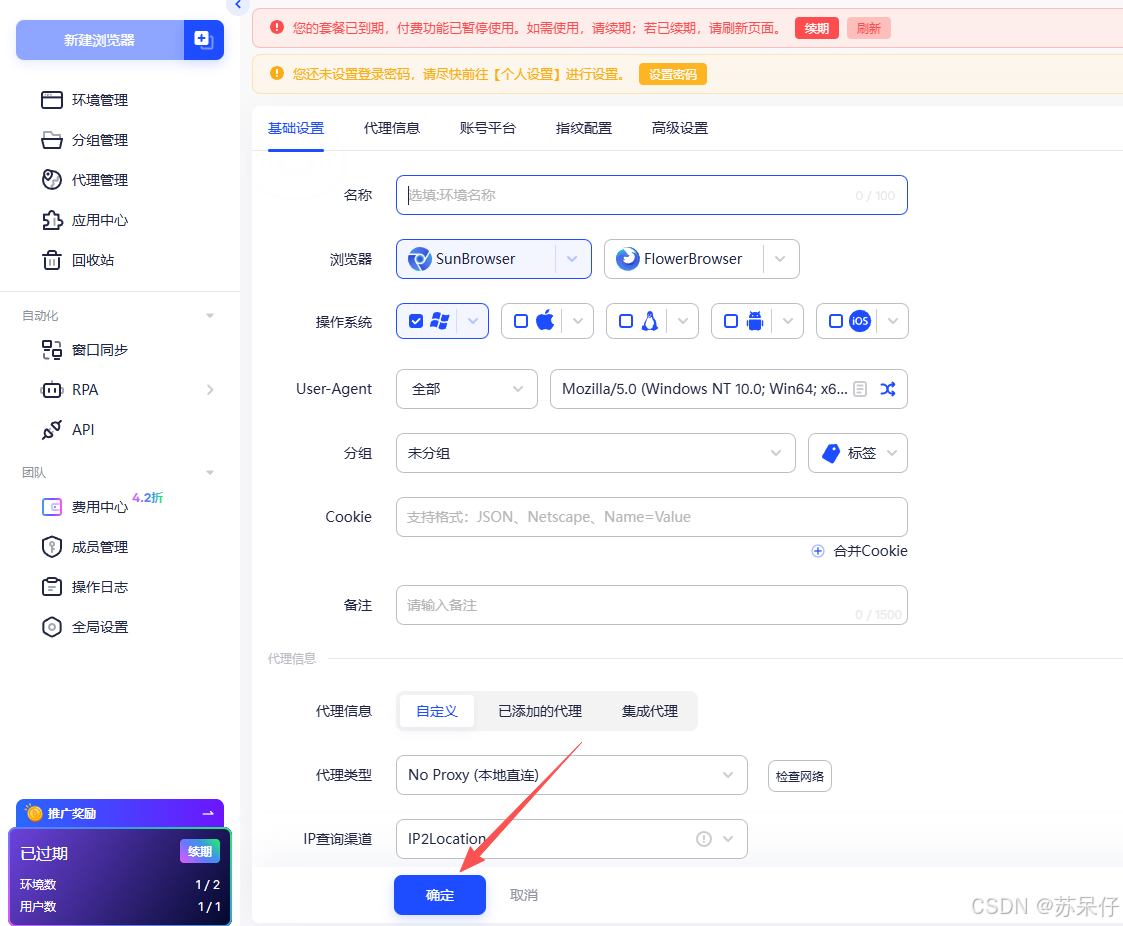
Task: Check the iOS operating system checkbox
Action: coord(835,321)
